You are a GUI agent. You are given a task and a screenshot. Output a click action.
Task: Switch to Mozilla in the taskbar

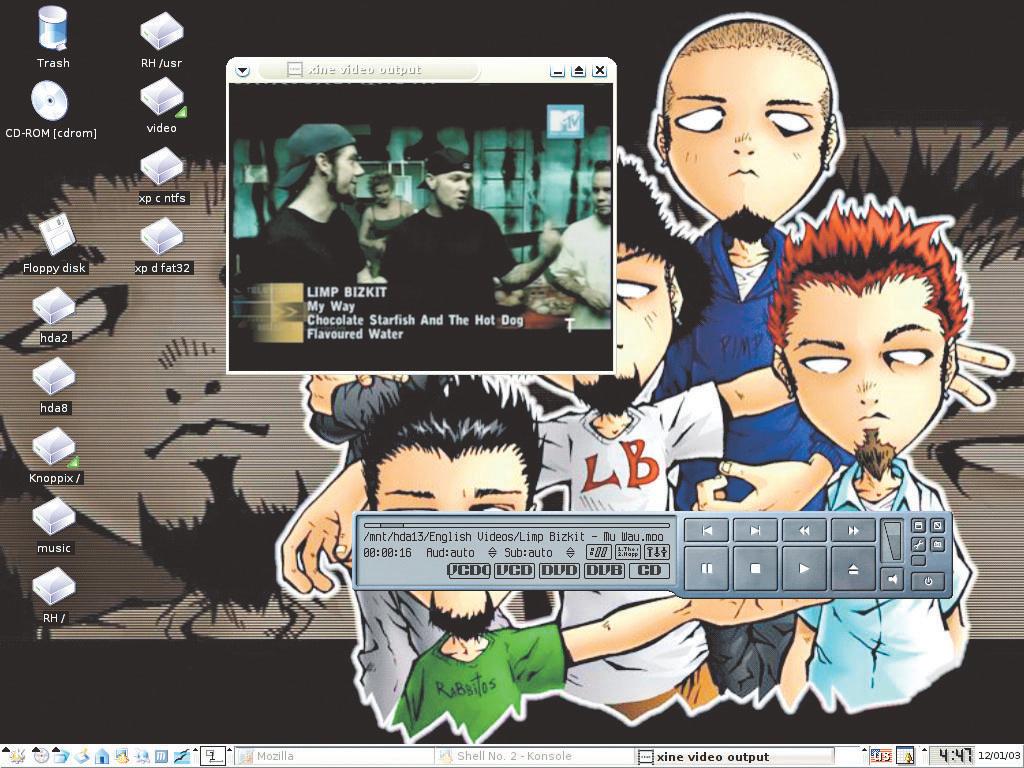pos(334,756)
